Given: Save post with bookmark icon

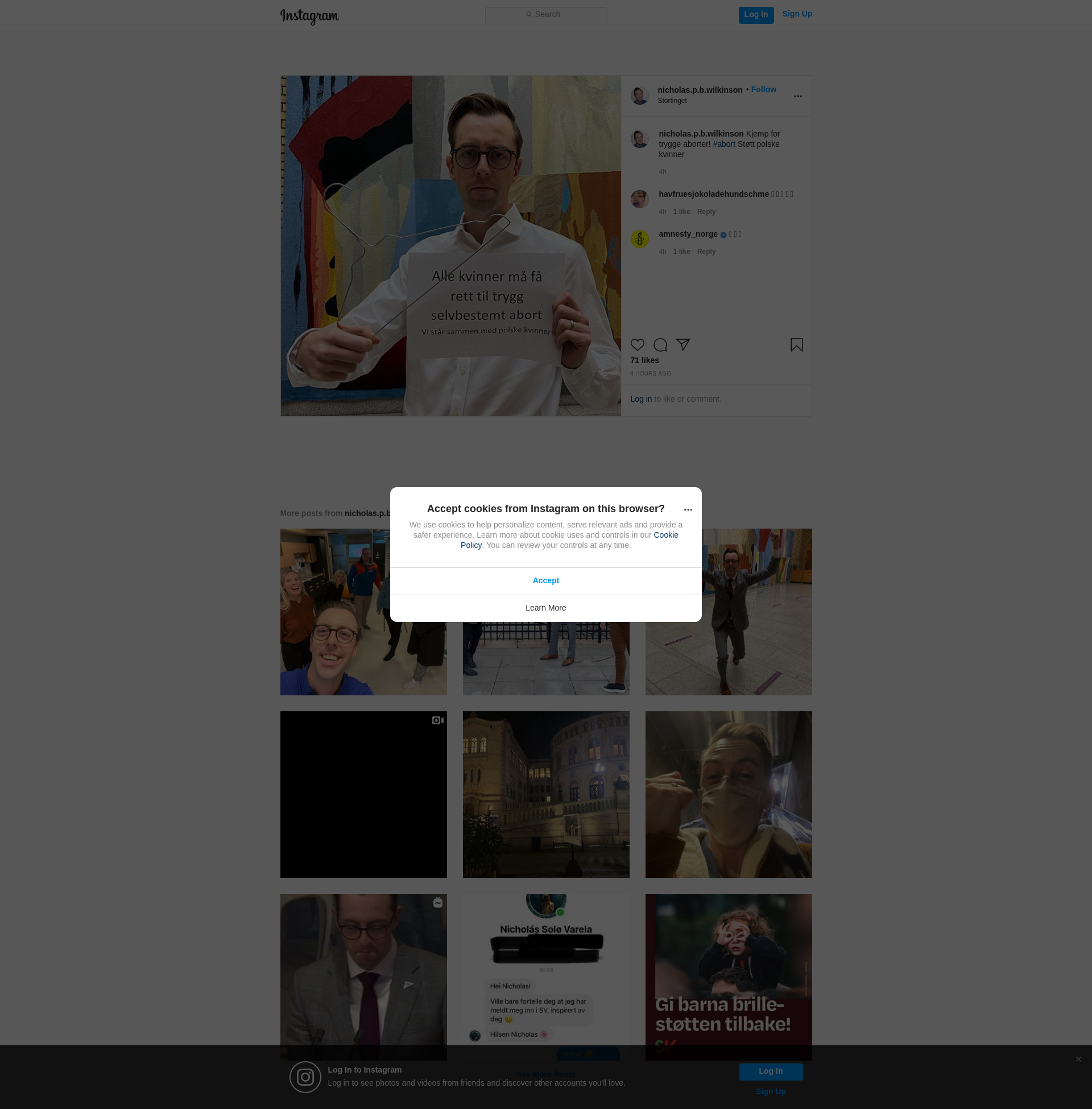Looking at the screenshot, I should click(x=796, y=345).
